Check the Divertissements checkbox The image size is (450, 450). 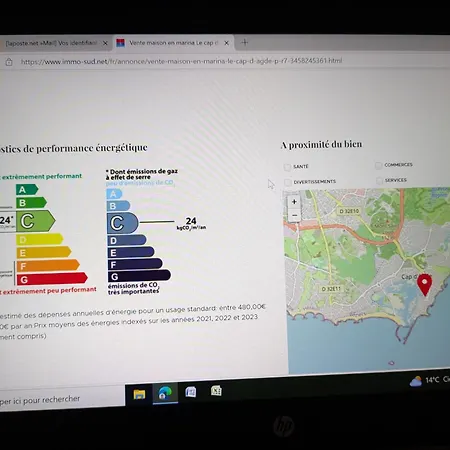pyautogui.click(x=287, y=182)
